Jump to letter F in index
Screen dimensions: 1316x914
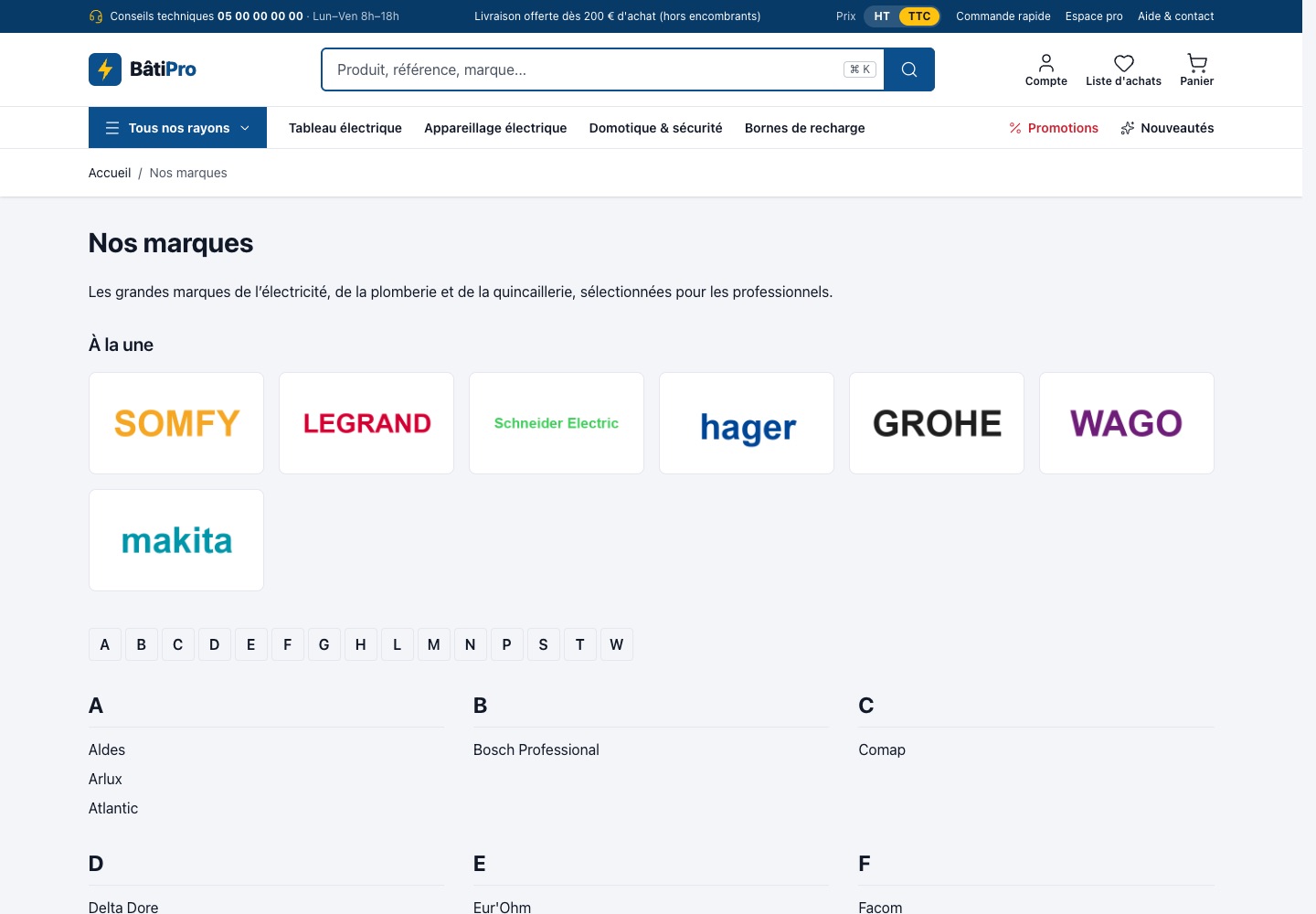[288, 644]
